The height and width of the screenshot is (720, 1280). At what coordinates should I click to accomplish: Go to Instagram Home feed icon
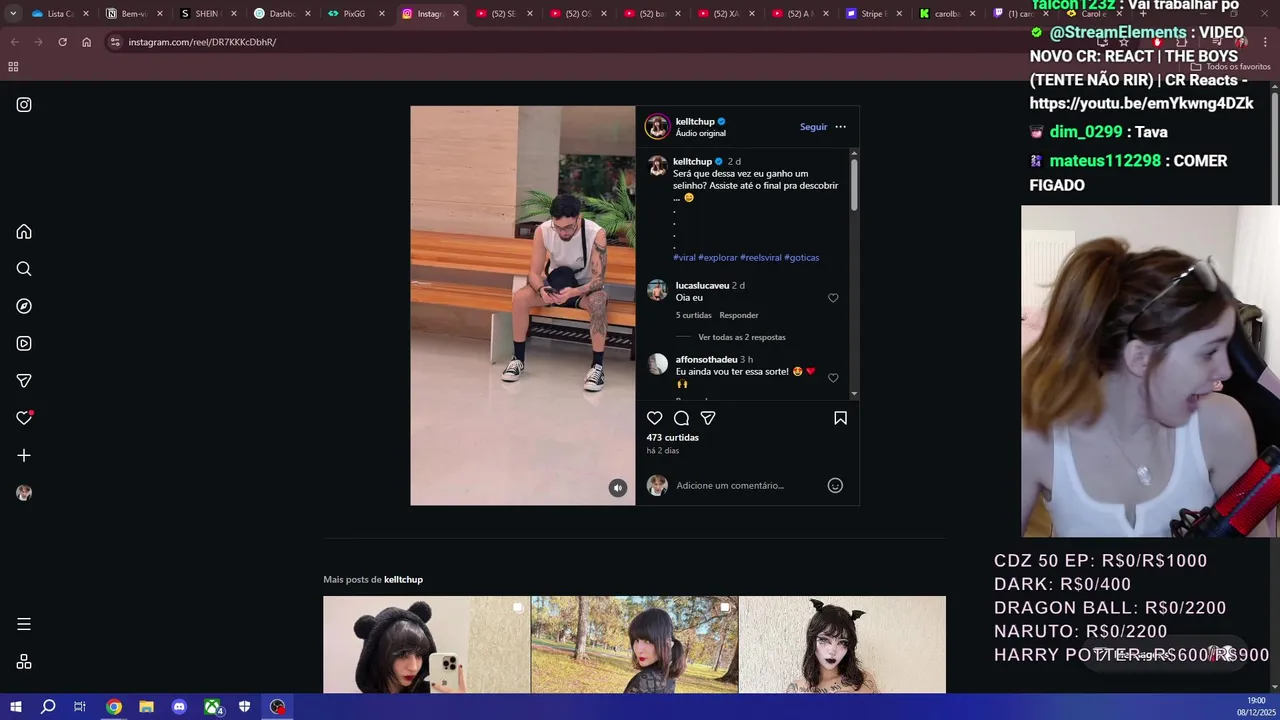pos(24,232)
